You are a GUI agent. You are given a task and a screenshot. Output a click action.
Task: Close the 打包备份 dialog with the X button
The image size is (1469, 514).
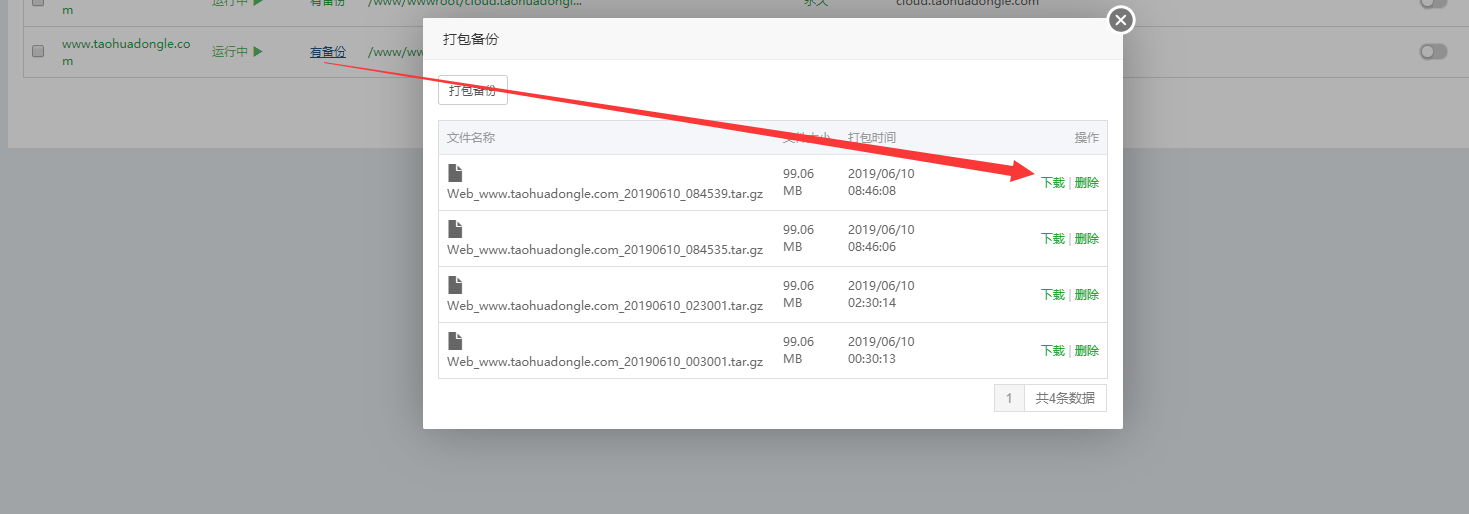pyautogui.click(x=1121, y=20)
